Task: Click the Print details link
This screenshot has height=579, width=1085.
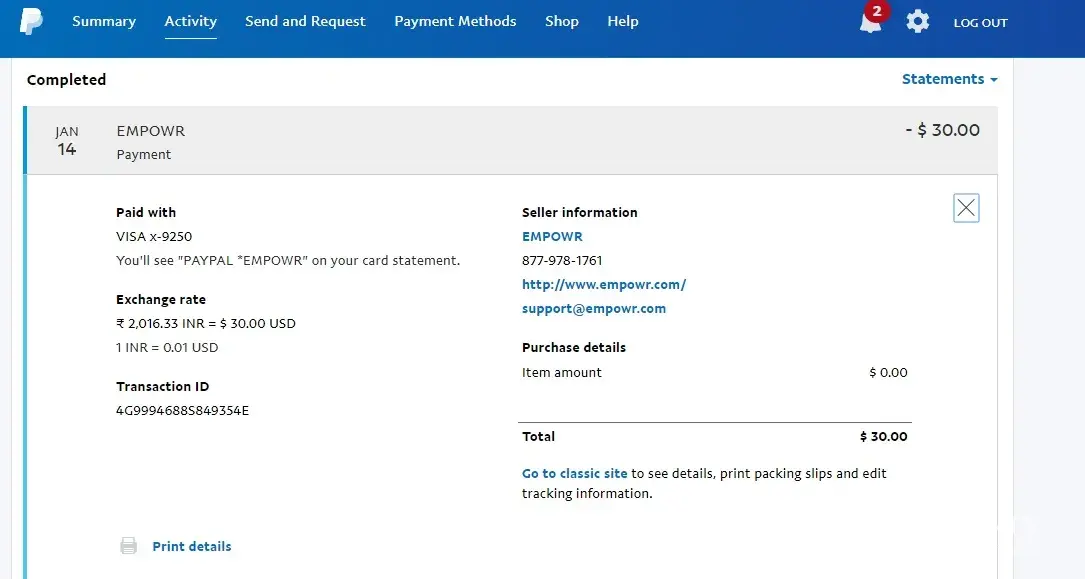Action: pyautogui.click(x=192, y=546)
